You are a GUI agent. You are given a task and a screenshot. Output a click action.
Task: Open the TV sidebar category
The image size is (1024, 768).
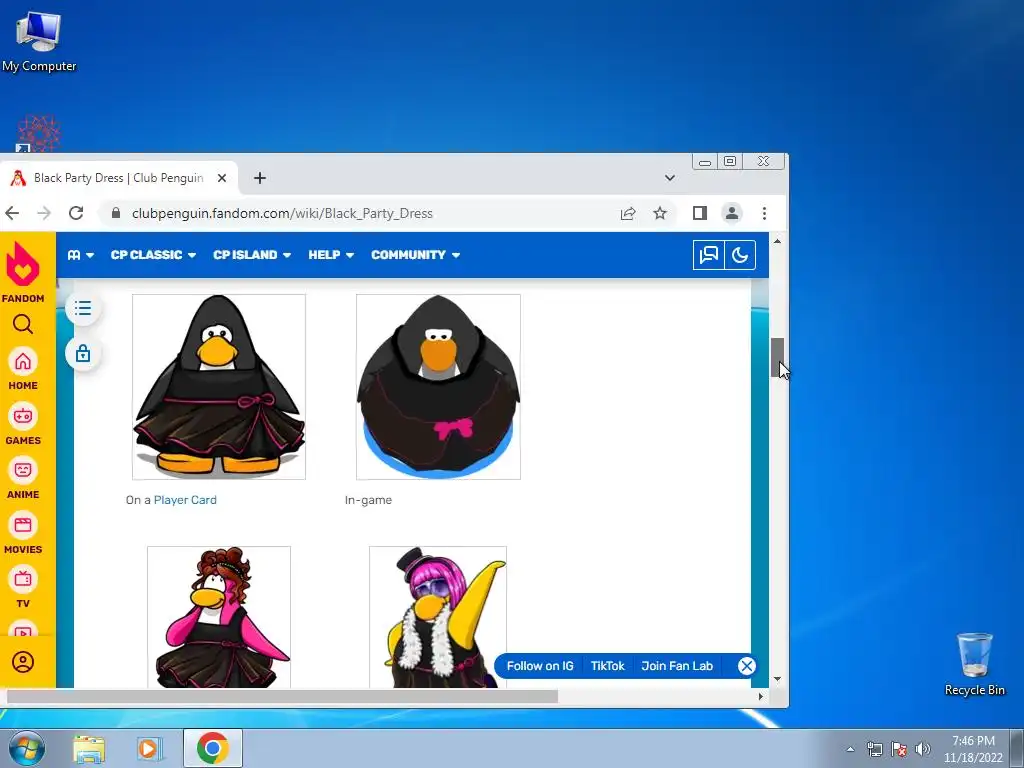[23, 588]
